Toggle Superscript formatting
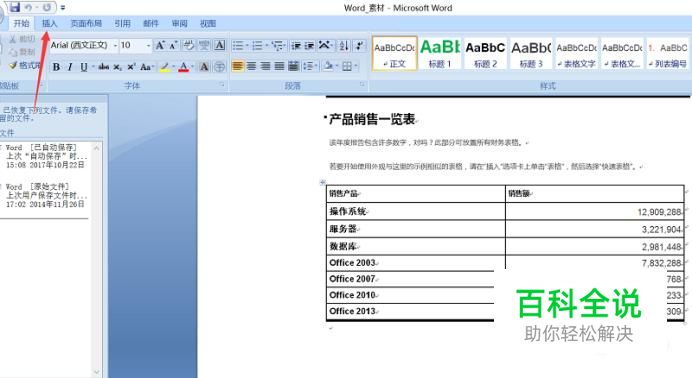This screenshot has height=378, width=692. pos(131,67)
